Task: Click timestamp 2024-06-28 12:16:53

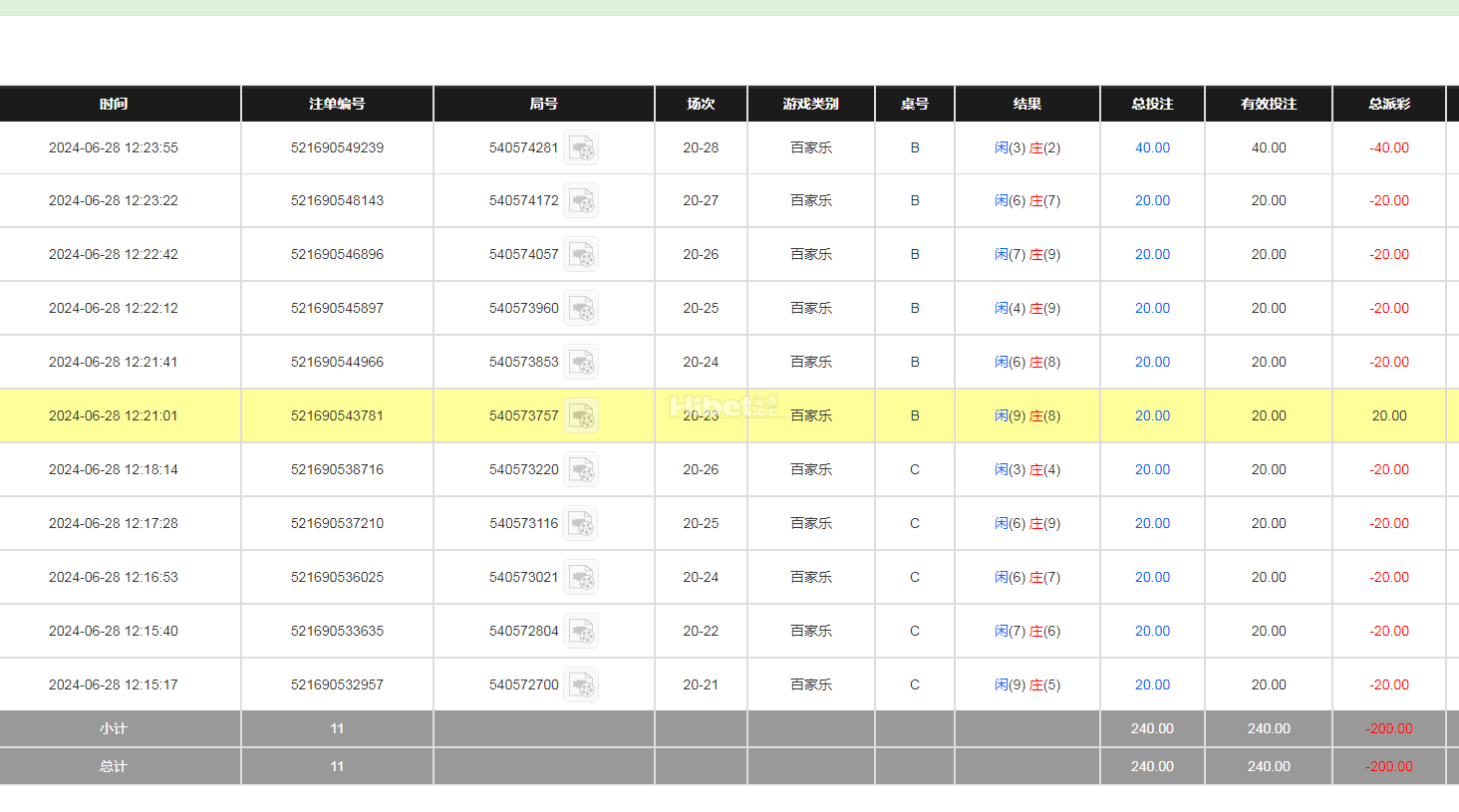Action: 114,577
